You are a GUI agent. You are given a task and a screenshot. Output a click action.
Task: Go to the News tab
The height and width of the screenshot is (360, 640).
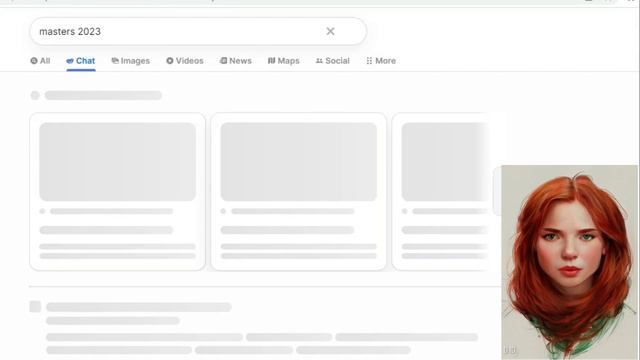(236, 61)
